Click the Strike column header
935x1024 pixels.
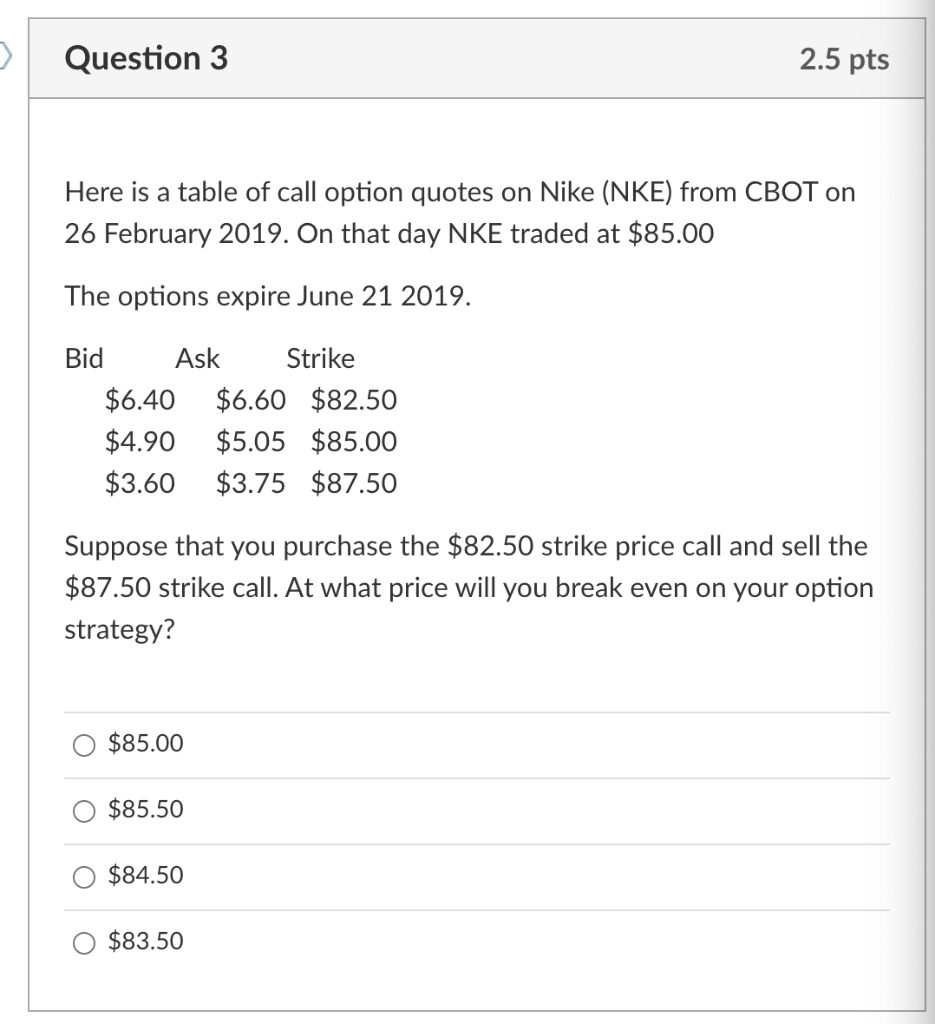pos(321,359)
